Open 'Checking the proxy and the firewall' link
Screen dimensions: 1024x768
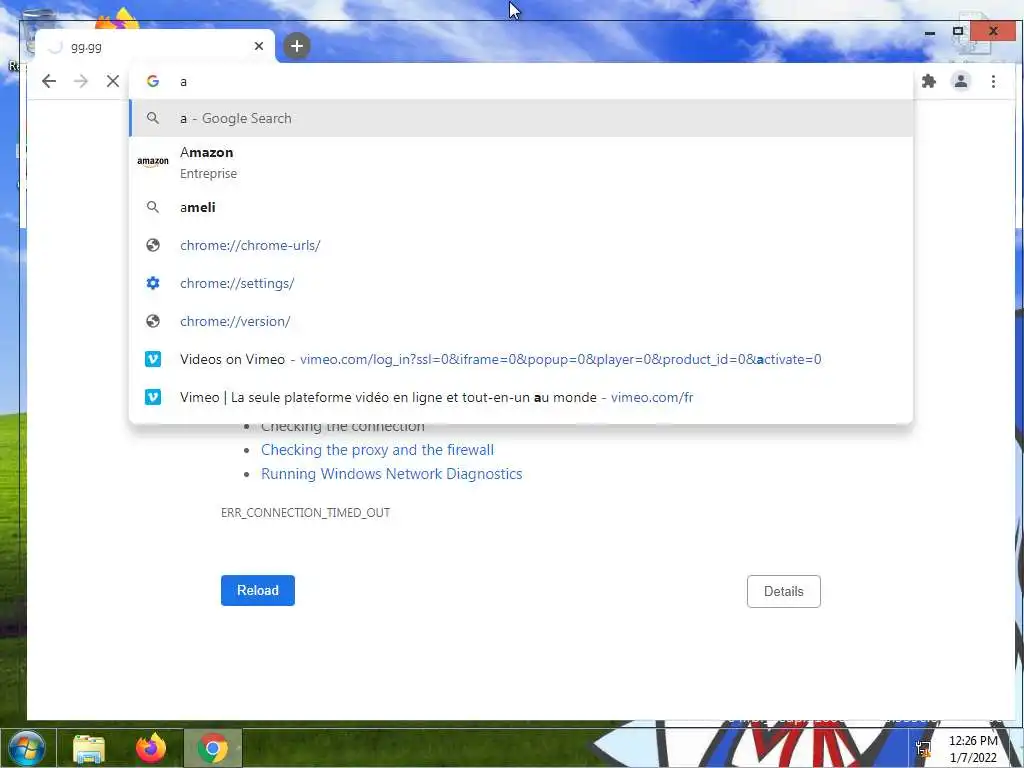[x=377, y=449]
